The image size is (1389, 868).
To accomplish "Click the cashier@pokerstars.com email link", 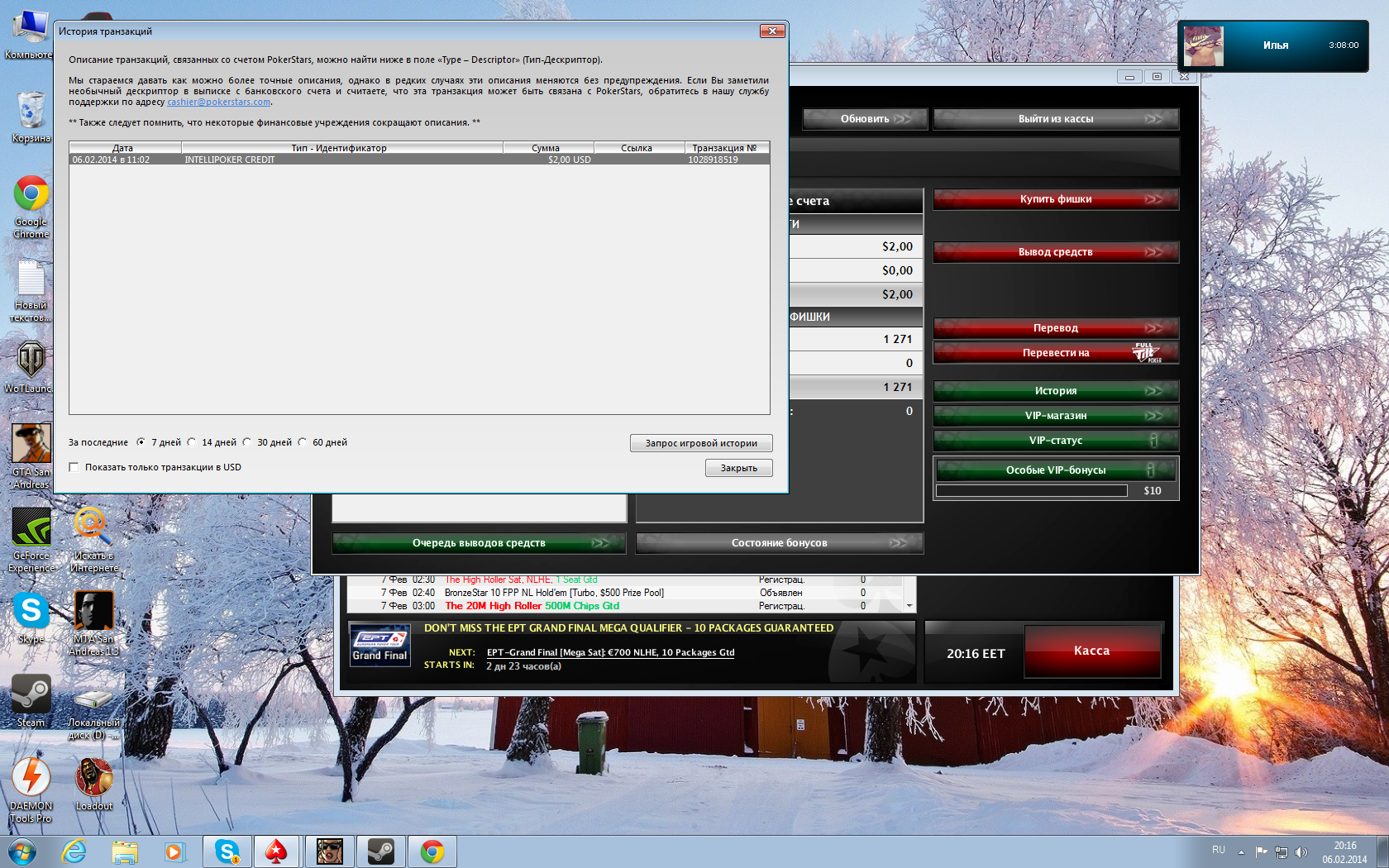I will click(x=219, y=102).
